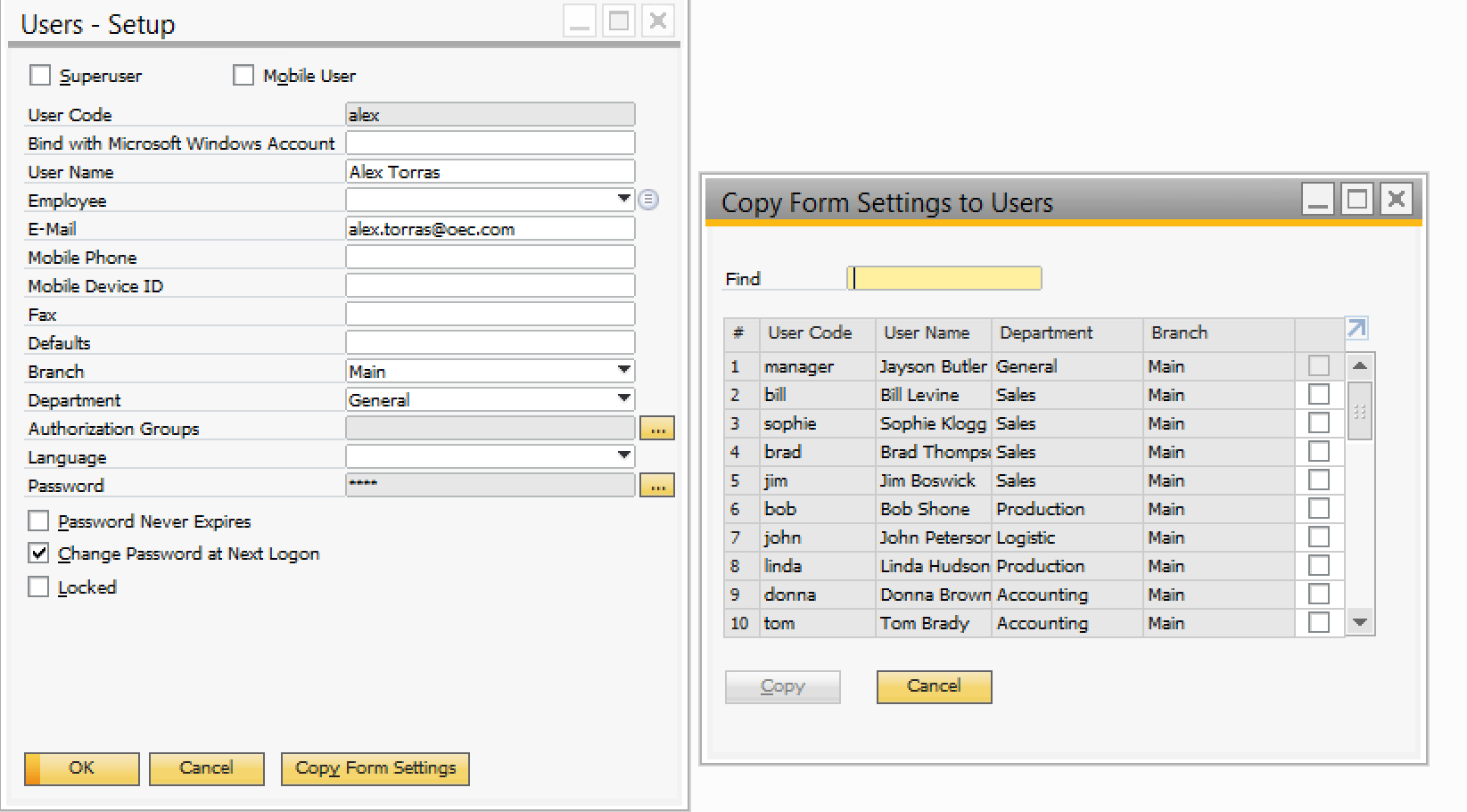This screenshot has height=812, width=1467.
Task: Open the Language dropdown list
Action: (623, 456)
